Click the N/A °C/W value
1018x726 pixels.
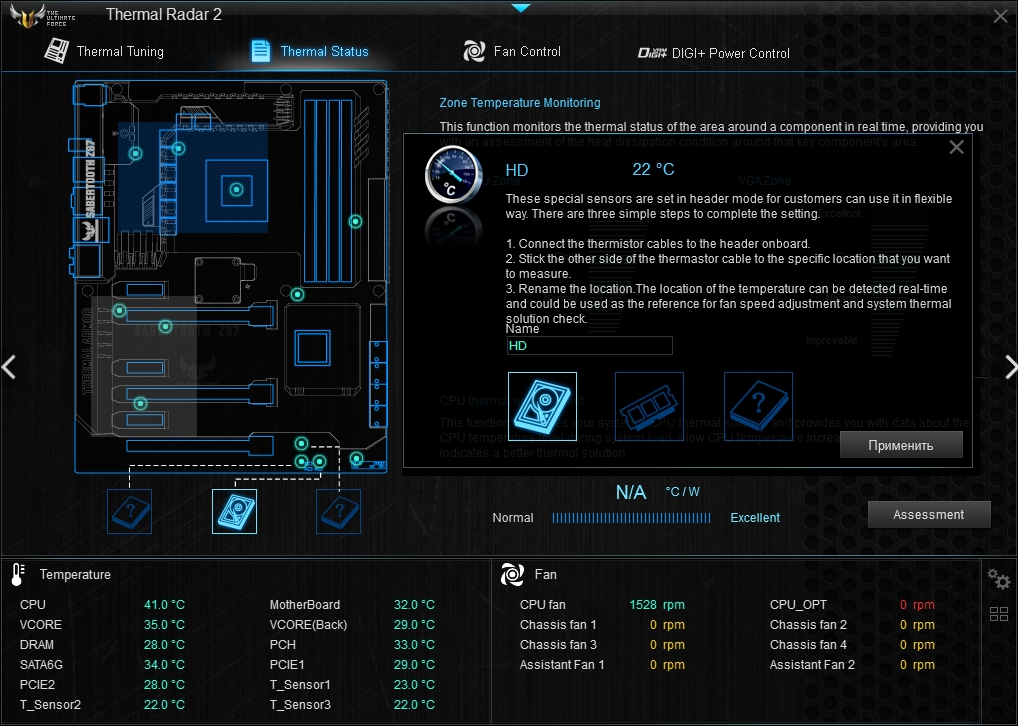(x=657, y=492)
